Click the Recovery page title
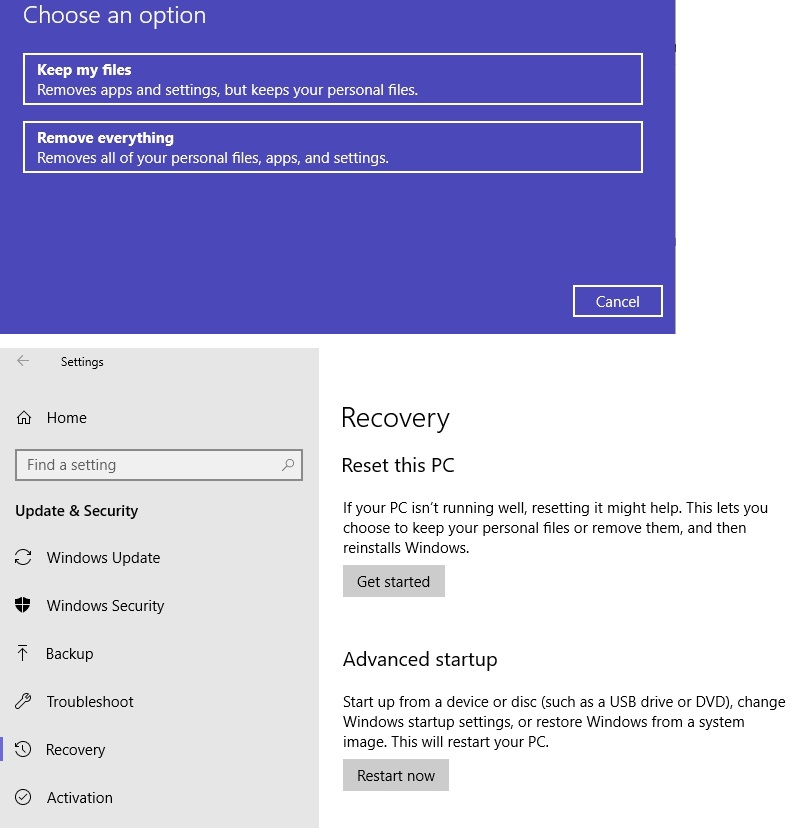The width and height of the screenshot is (803, 828). click(x=395, y=419)
